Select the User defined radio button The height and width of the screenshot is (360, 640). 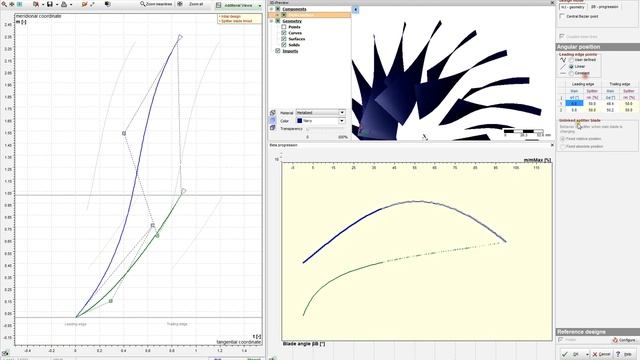pos(571,60)
